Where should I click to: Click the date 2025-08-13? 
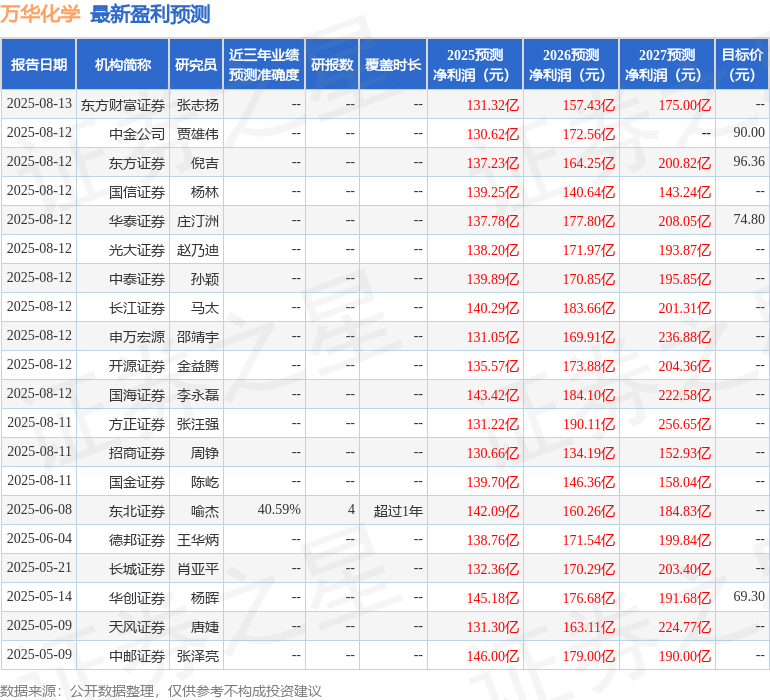point(39,104)
